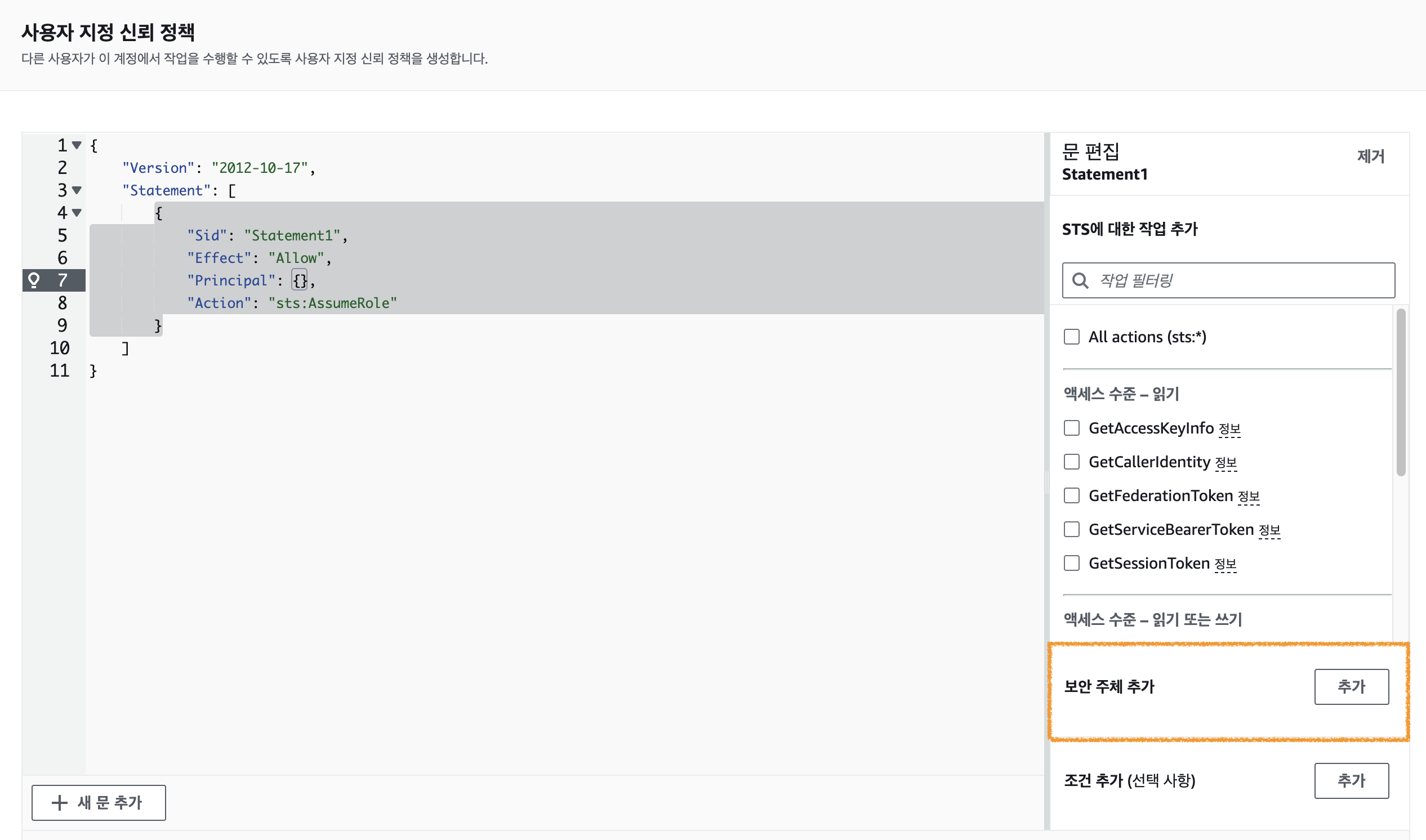Collapse the fold arrow on line 1

point(77,145)
